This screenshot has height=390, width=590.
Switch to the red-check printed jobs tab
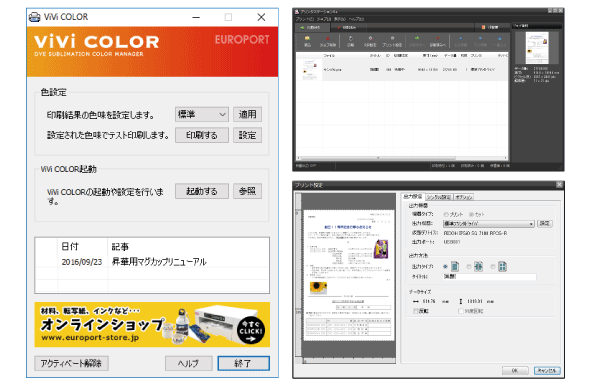pos(347,27)
